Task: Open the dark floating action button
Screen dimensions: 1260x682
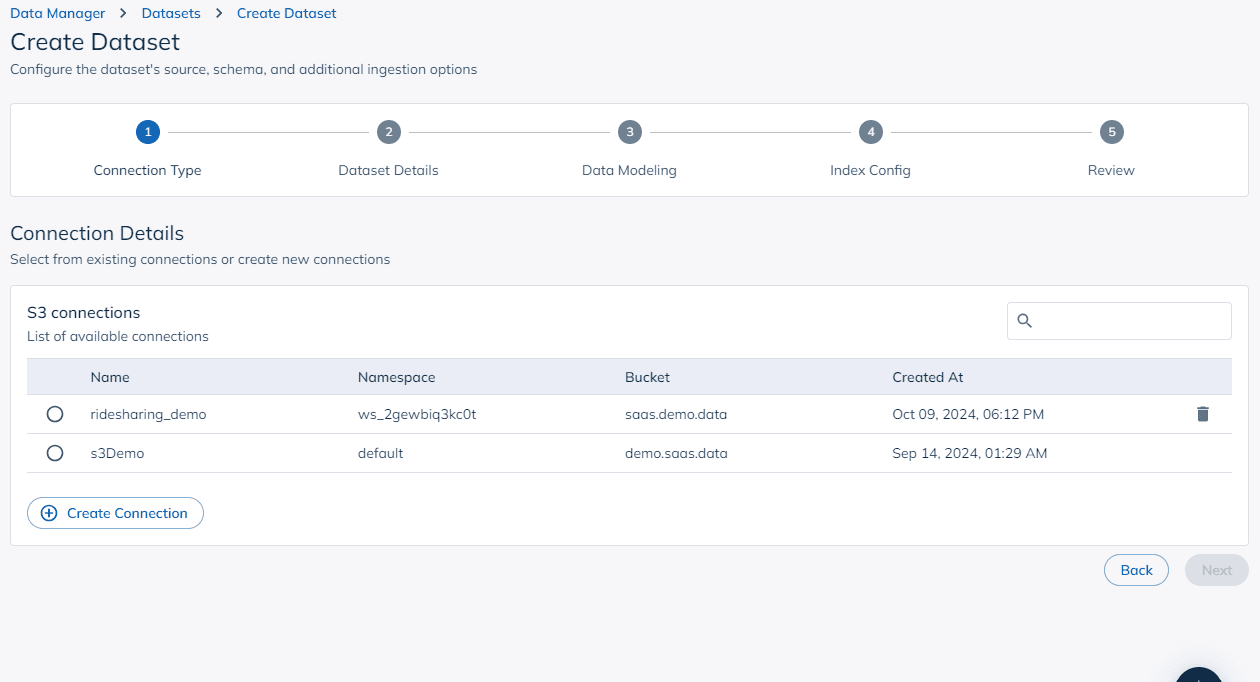Action: coord(1199,678)
